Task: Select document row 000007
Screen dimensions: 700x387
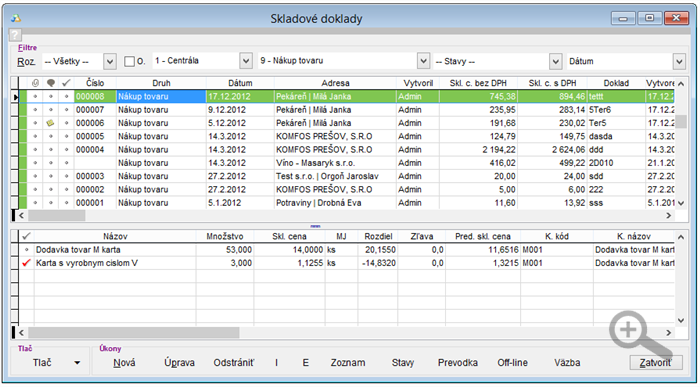Action: [x=346, y=110]
